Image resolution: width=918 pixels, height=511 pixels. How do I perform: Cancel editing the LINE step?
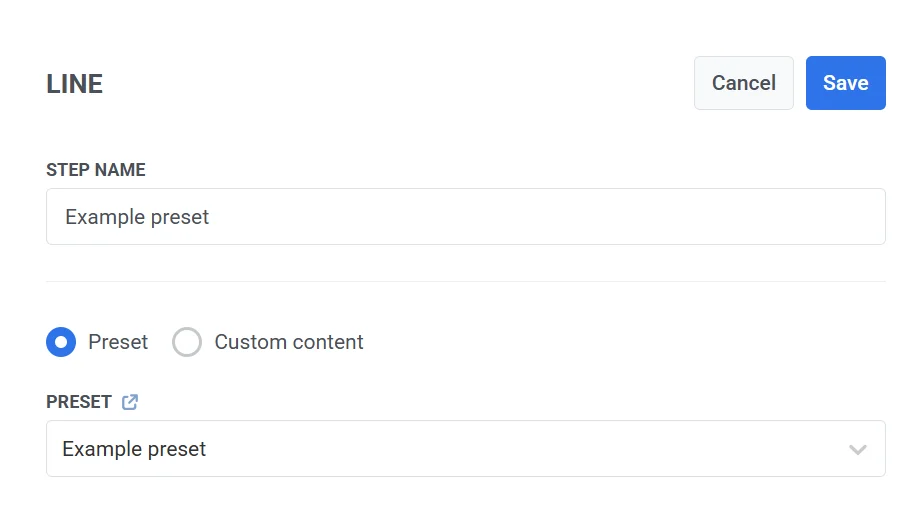click(743, 83)
